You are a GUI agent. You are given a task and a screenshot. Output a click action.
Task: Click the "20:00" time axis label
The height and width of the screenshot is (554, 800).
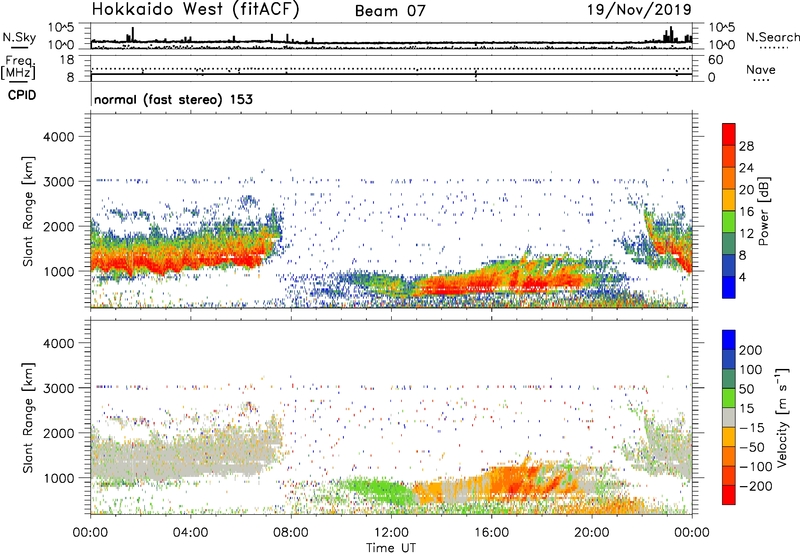[591, 533]
